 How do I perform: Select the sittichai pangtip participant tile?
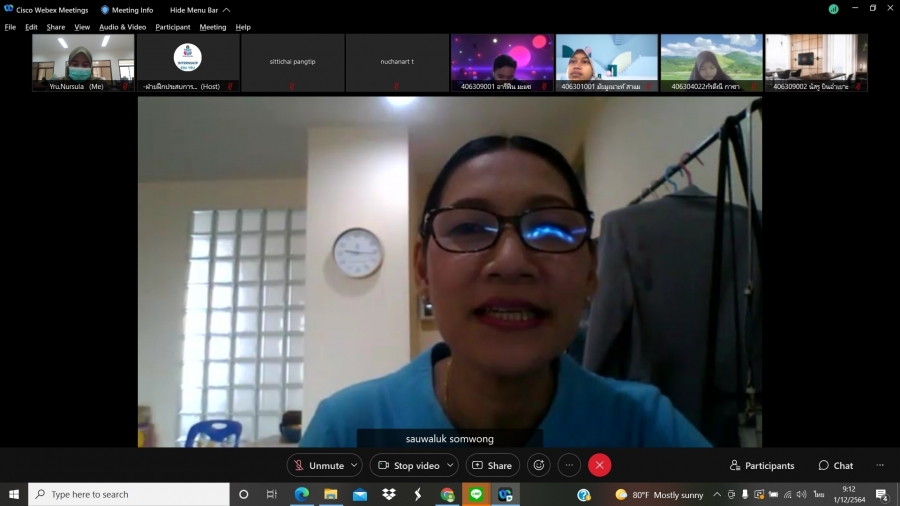click(293, 63)
